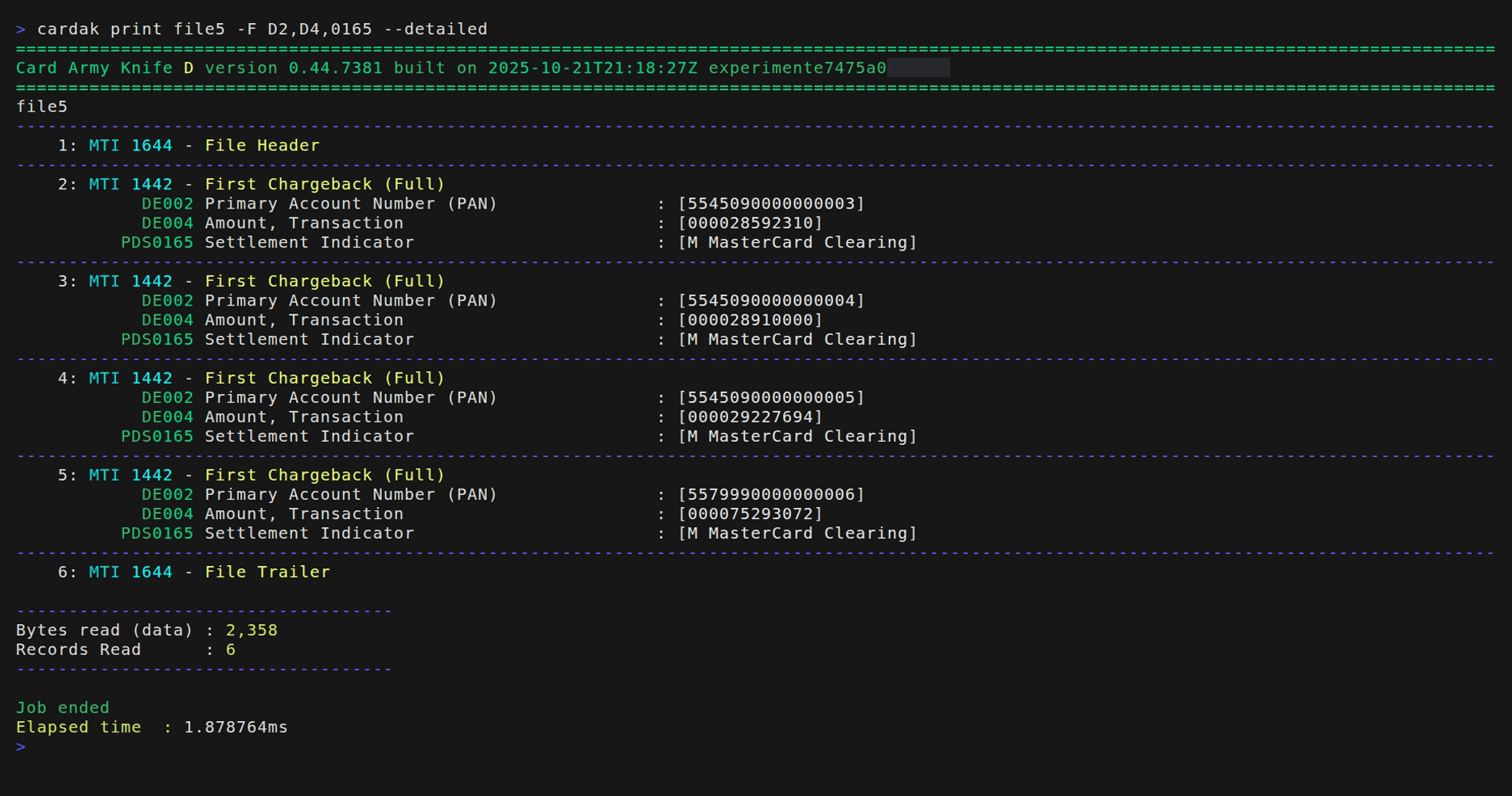The image size is (1512, 796).
Task: Select the Job ended status text
Action: 62,707
